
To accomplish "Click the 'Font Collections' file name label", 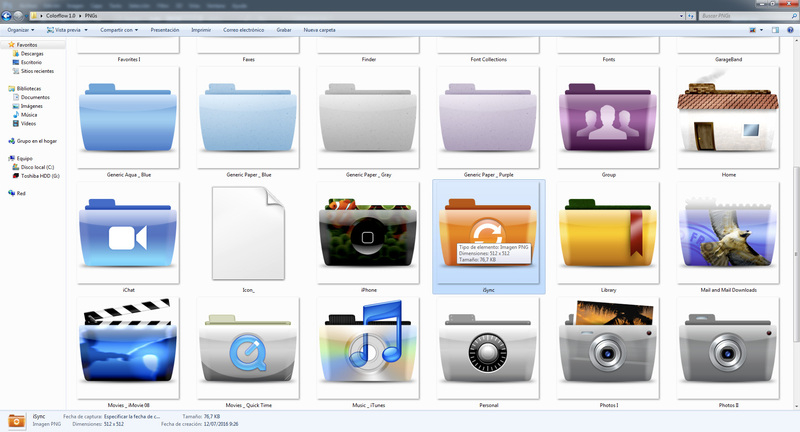I will coord(488,60).
